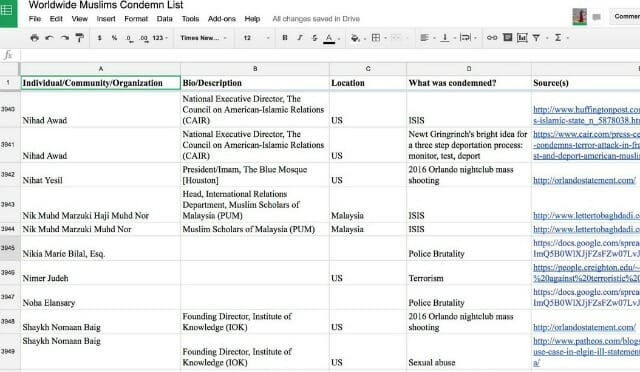Select row 3945 header
Image resolution: width=640 pixels, height=372 pixels.
point(9,248)
